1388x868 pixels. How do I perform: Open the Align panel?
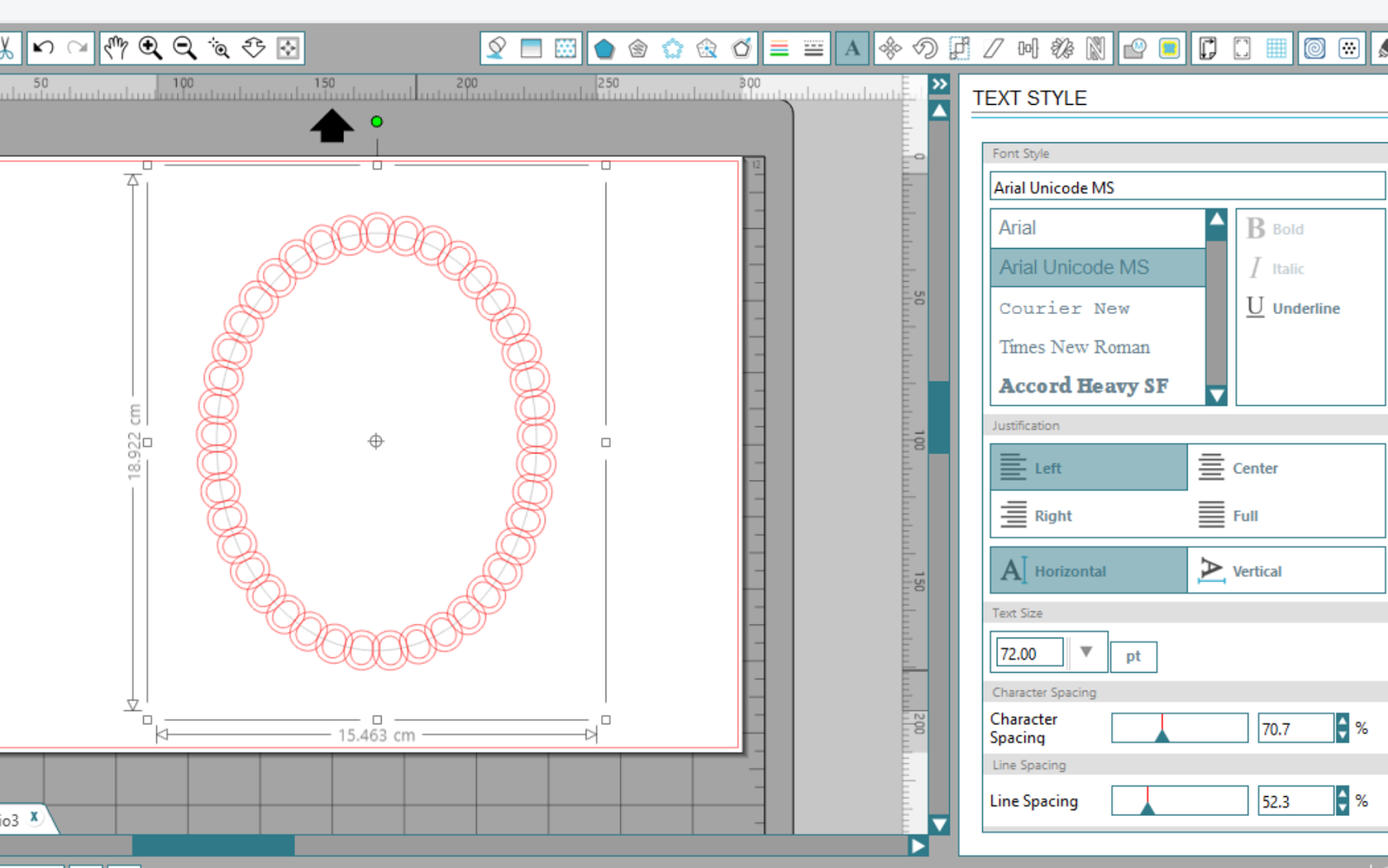1027,48
